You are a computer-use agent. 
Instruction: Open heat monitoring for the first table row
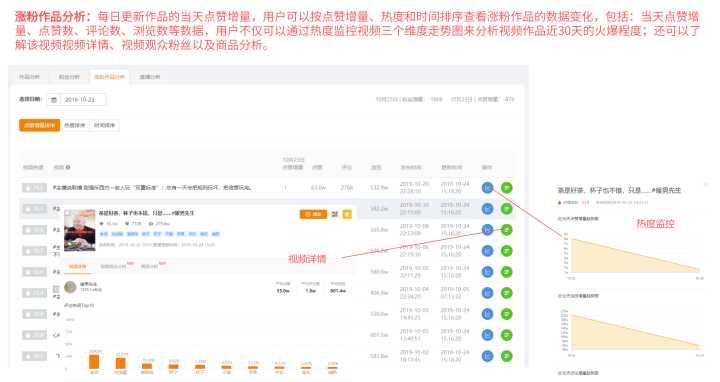coord(487,188)
